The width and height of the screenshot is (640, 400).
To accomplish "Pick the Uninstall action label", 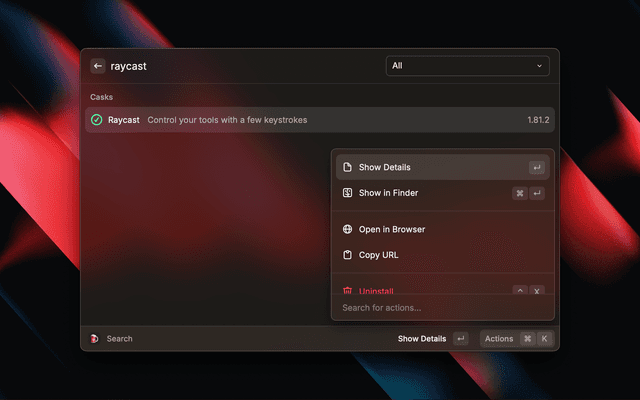I will tap(376, 291).
